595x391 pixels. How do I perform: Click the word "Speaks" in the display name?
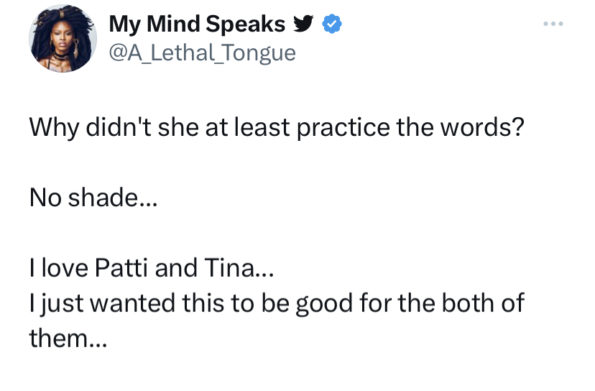point(246,24)
